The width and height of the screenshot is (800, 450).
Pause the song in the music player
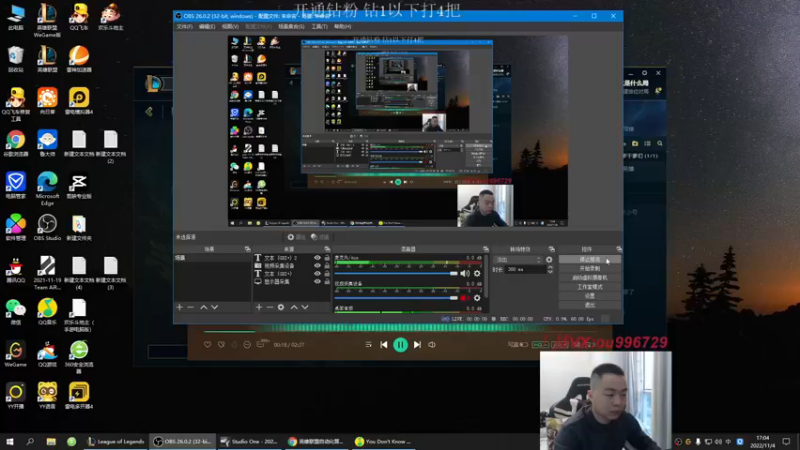tap(401, 345)
